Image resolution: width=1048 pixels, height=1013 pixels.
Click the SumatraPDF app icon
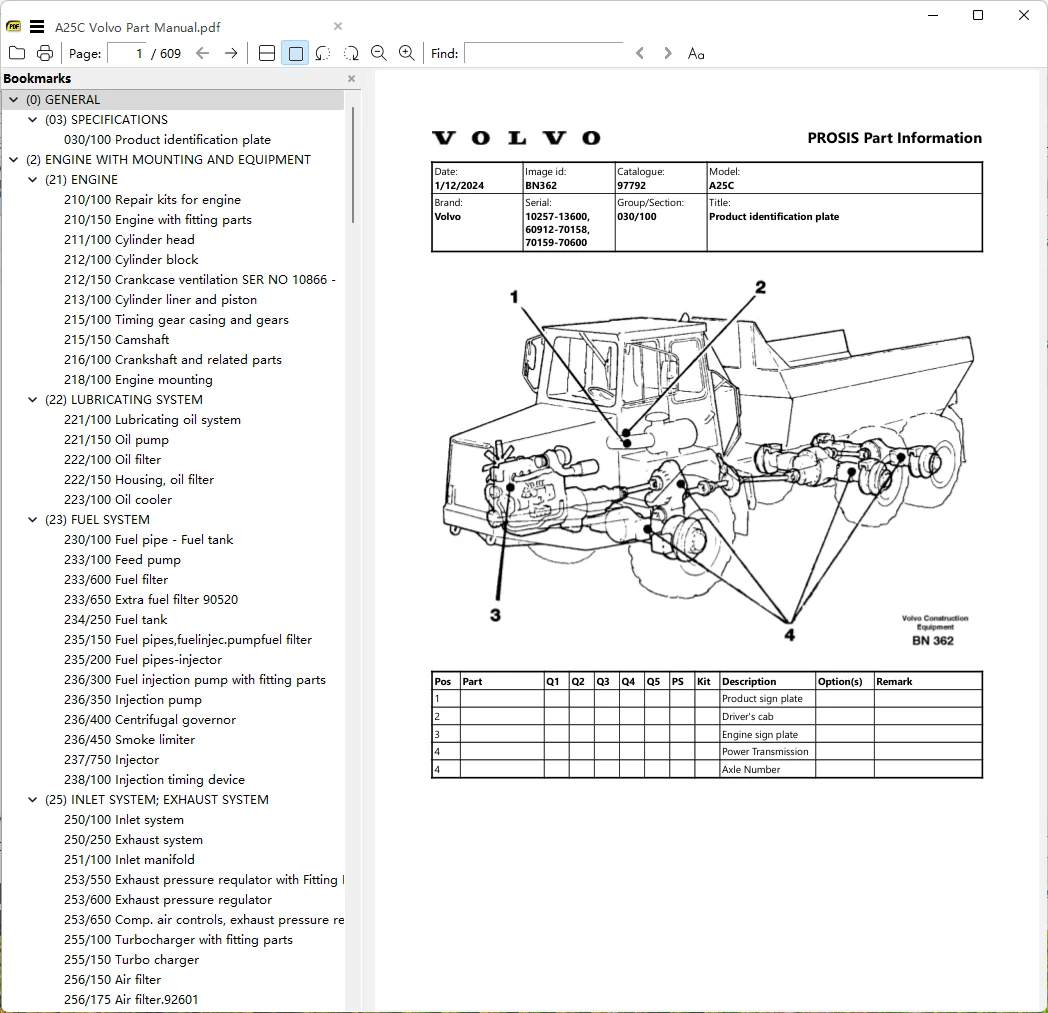(x=13, y=26)
